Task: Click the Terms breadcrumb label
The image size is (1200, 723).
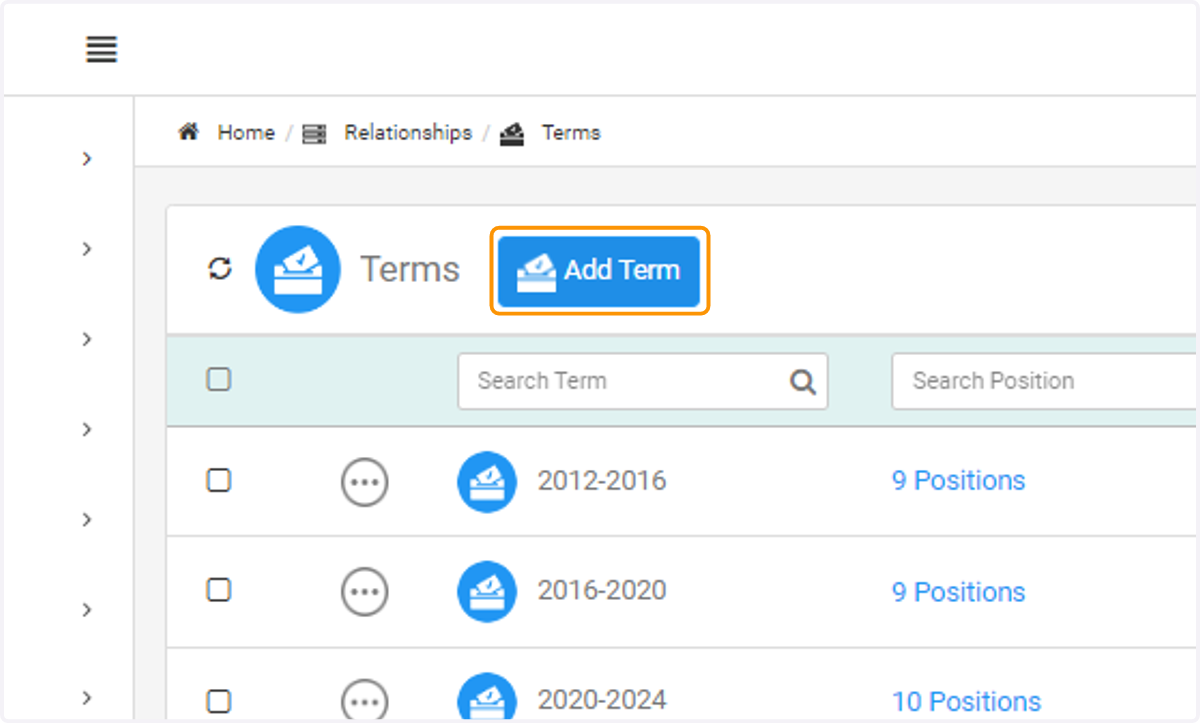Action: click(x=571, y=132)
